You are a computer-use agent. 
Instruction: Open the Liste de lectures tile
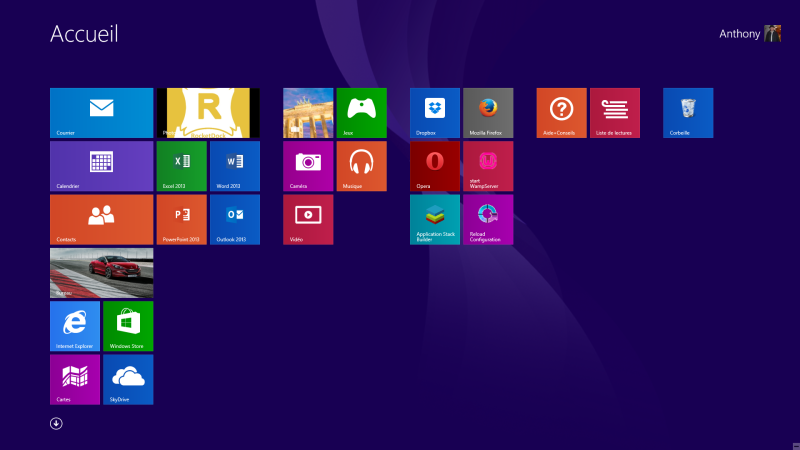point(615,113)
